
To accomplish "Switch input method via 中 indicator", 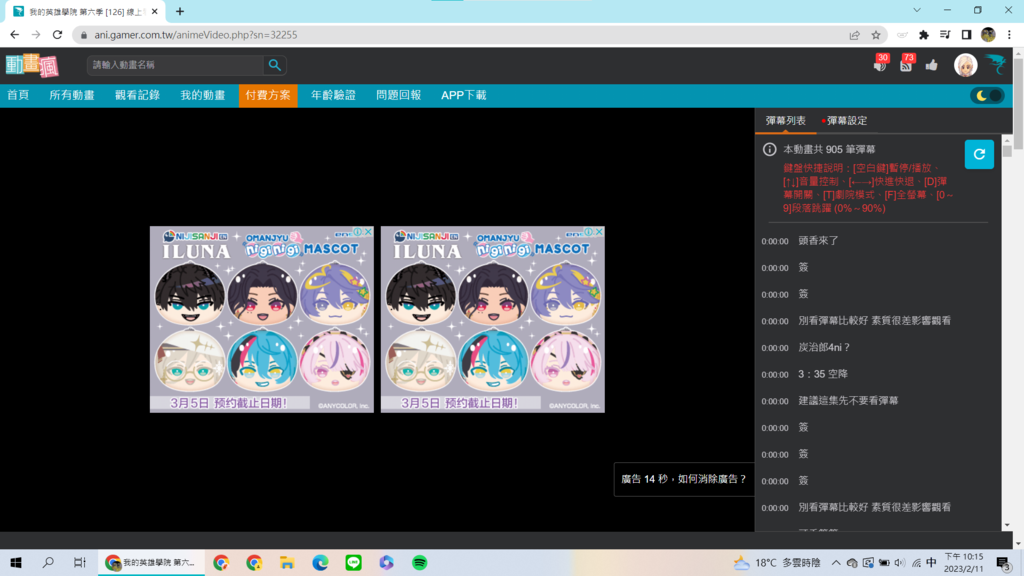I will click(x=931, y=562).
